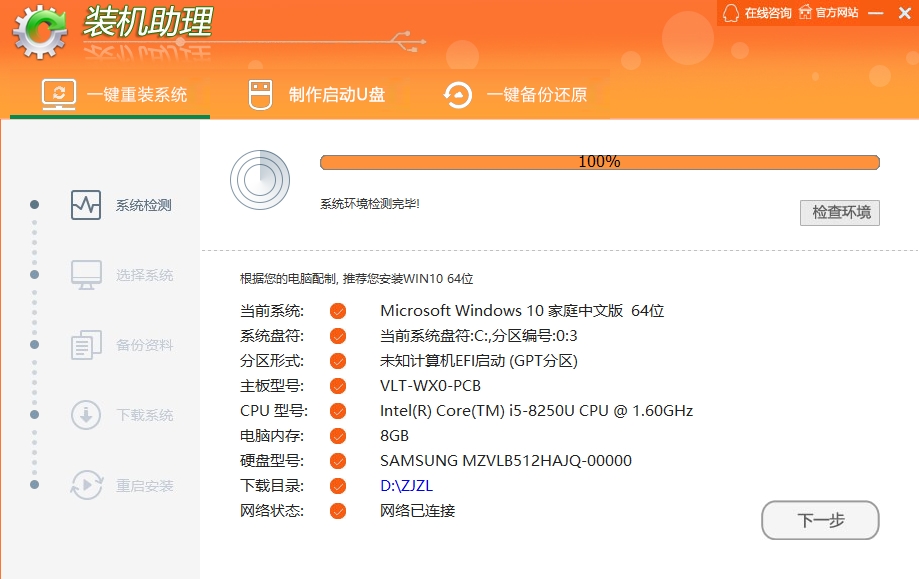Select the 系统检测 step label
Screen dimensions: 919x579
click(x=144, y=205)
